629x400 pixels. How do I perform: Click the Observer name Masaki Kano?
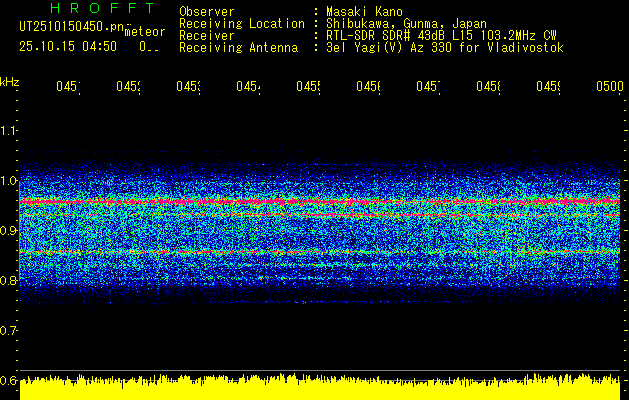(364, 12)
